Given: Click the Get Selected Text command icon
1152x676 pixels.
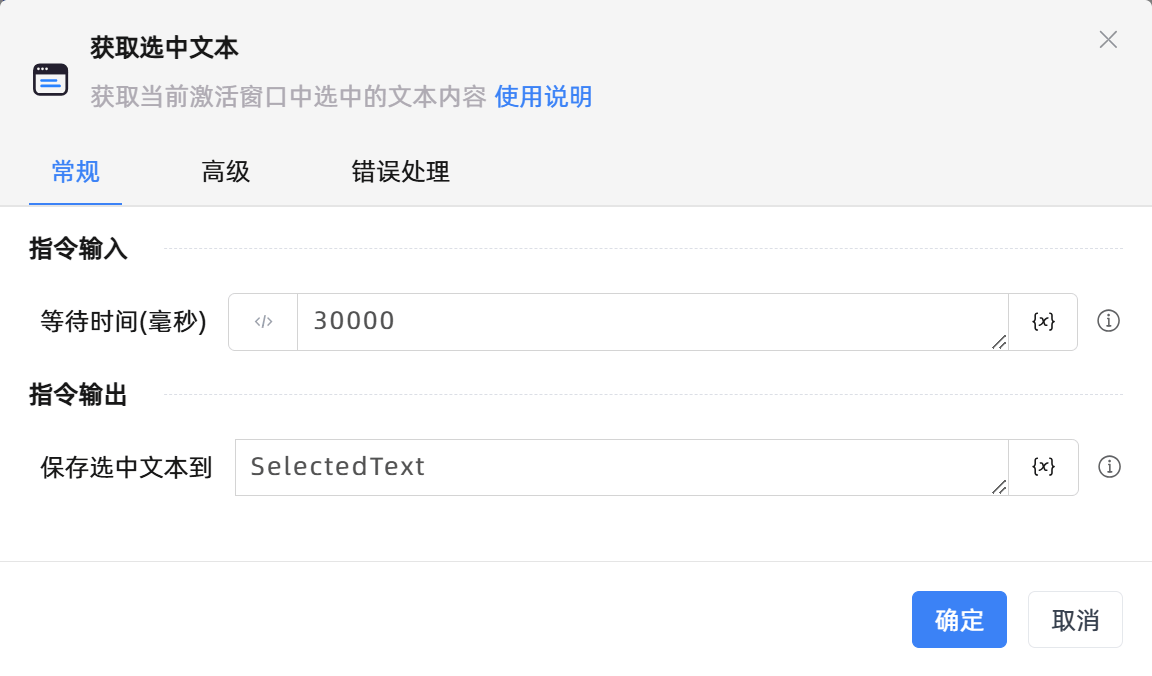Looking at the screenshot, I should click(50, 79).
